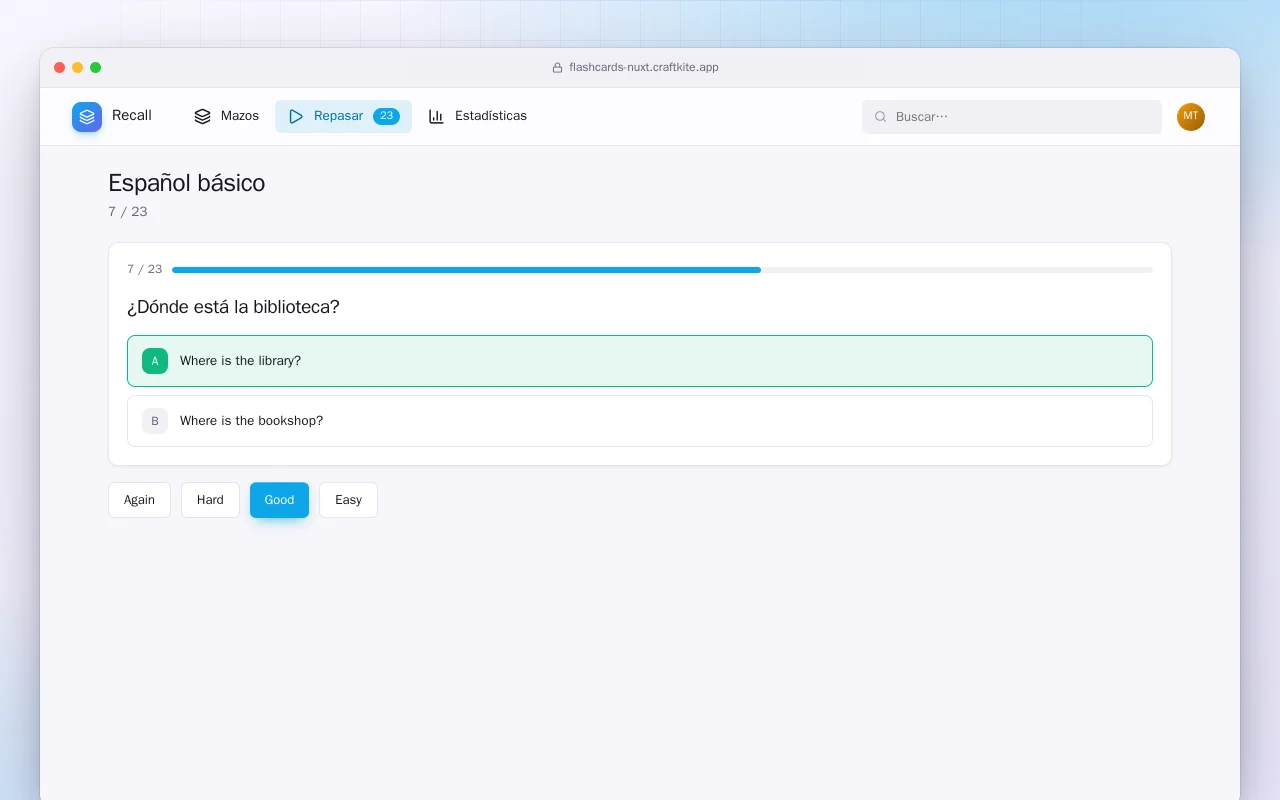Switch to the Estadísticas tab

[478, 116]
